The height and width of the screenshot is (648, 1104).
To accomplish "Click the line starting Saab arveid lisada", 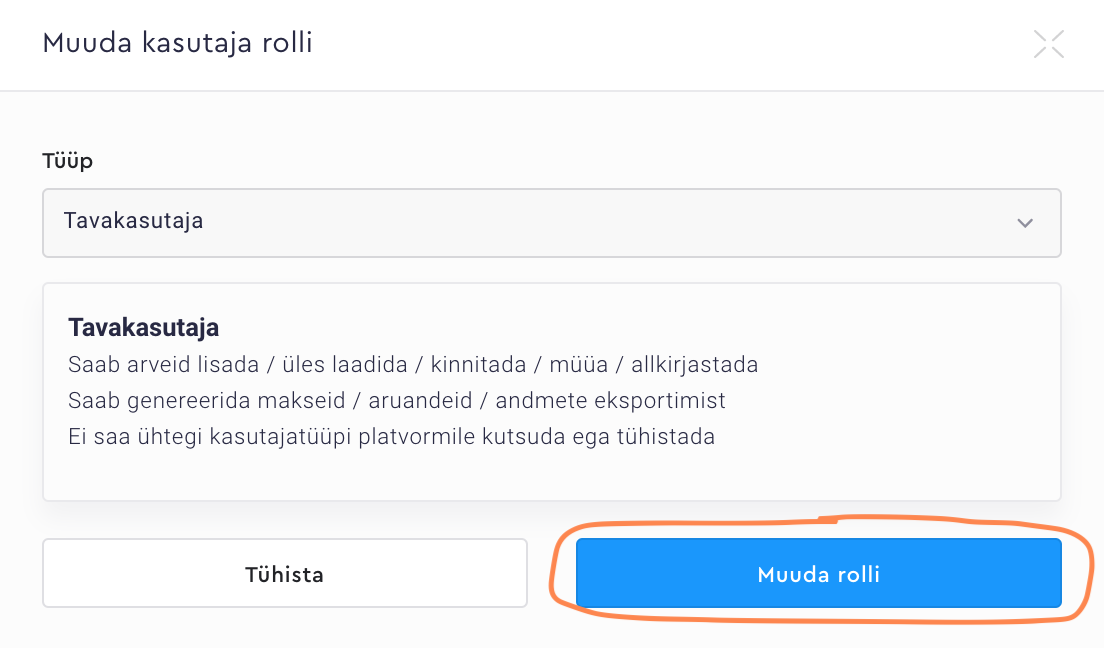I will click(412, 364).
